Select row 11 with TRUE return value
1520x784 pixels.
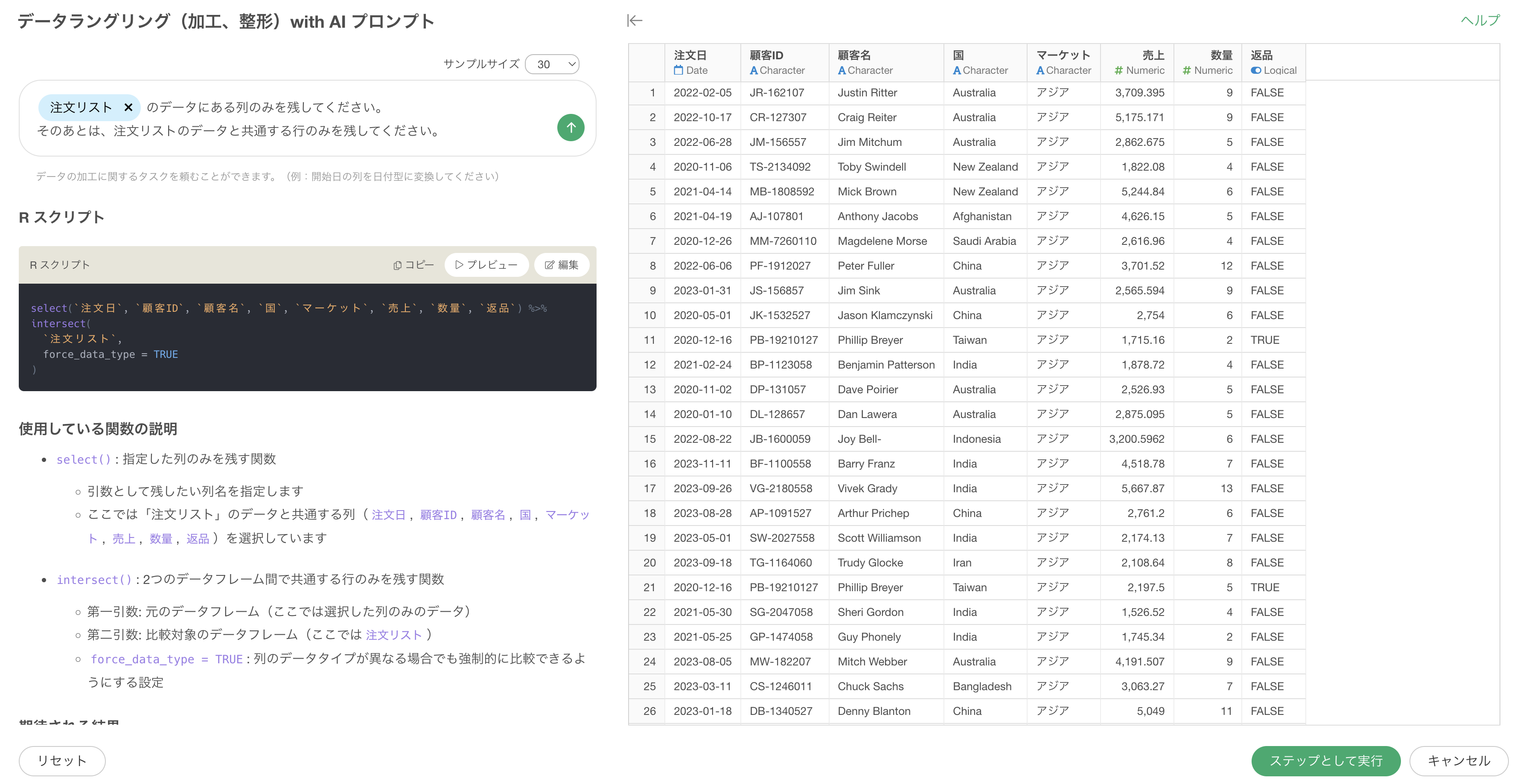[x=649, y=340]
